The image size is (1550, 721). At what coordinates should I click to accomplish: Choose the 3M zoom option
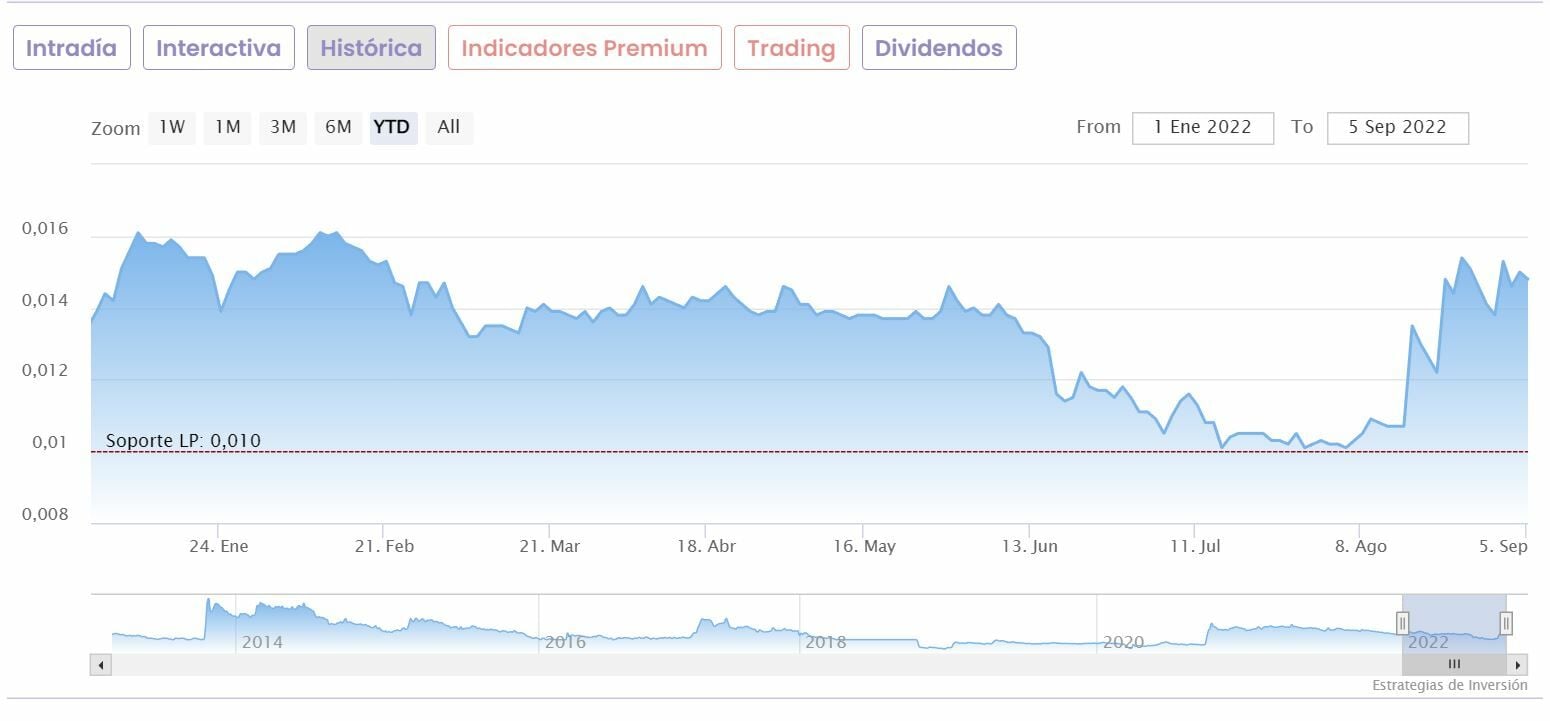(283, 127)
